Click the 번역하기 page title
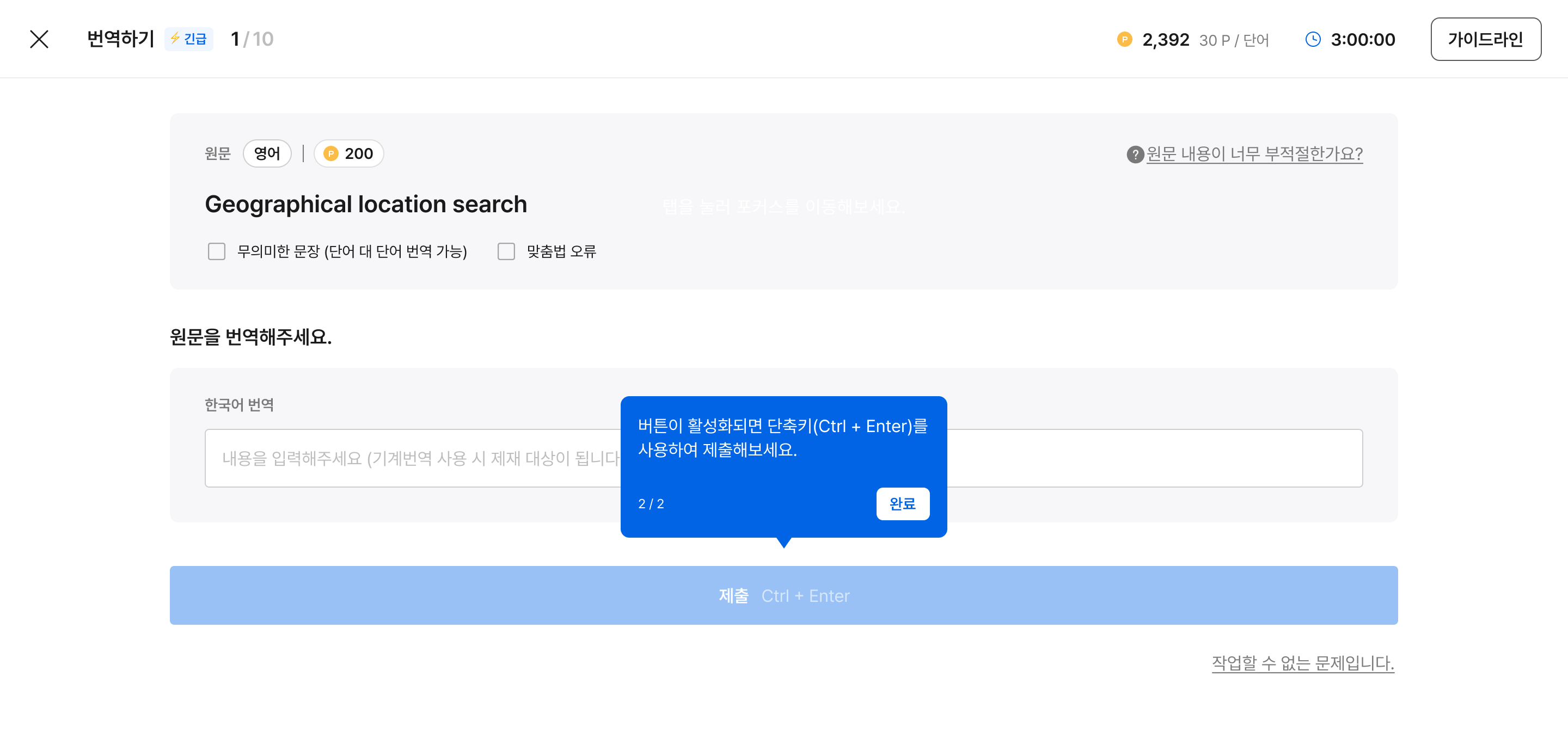 [x=120, y=39]
